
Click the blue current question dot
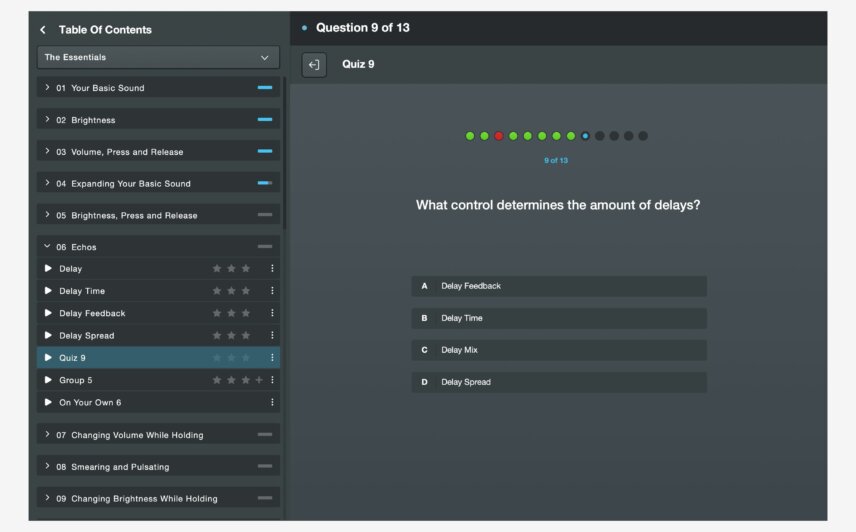click(585, 136)
